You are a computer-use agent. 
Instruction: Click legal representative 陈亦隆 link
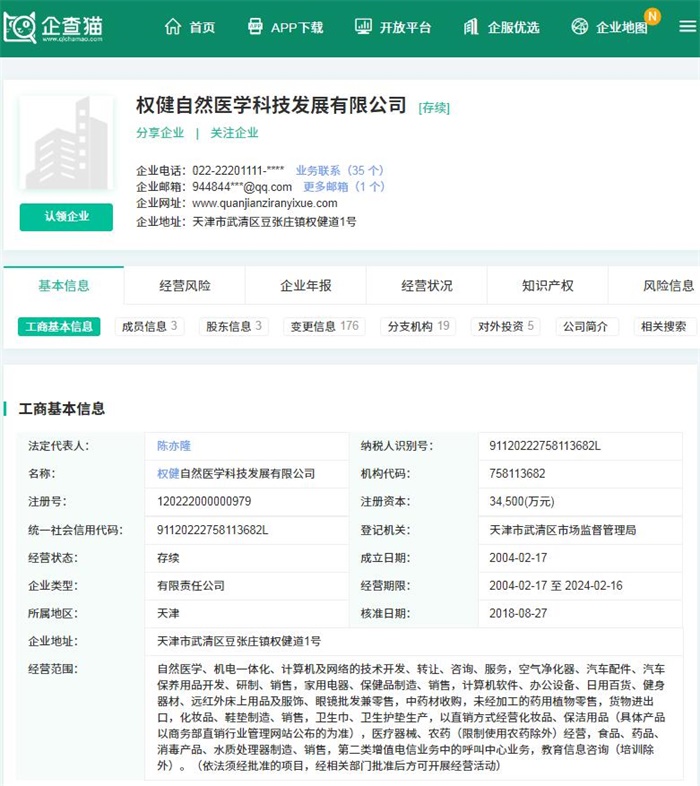pyautogui.click(x=174, y=446)
